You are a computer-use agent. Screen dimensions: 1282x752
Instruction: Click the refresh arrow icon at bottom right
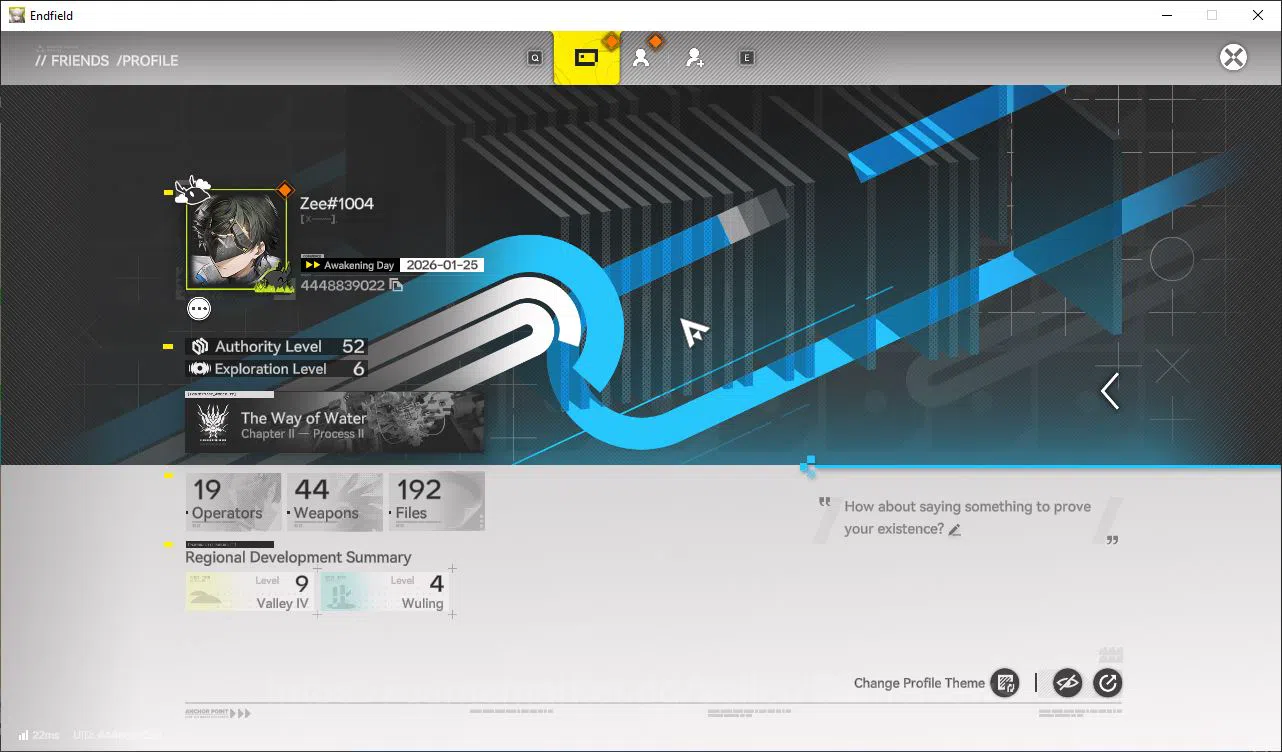point(1108,683)
